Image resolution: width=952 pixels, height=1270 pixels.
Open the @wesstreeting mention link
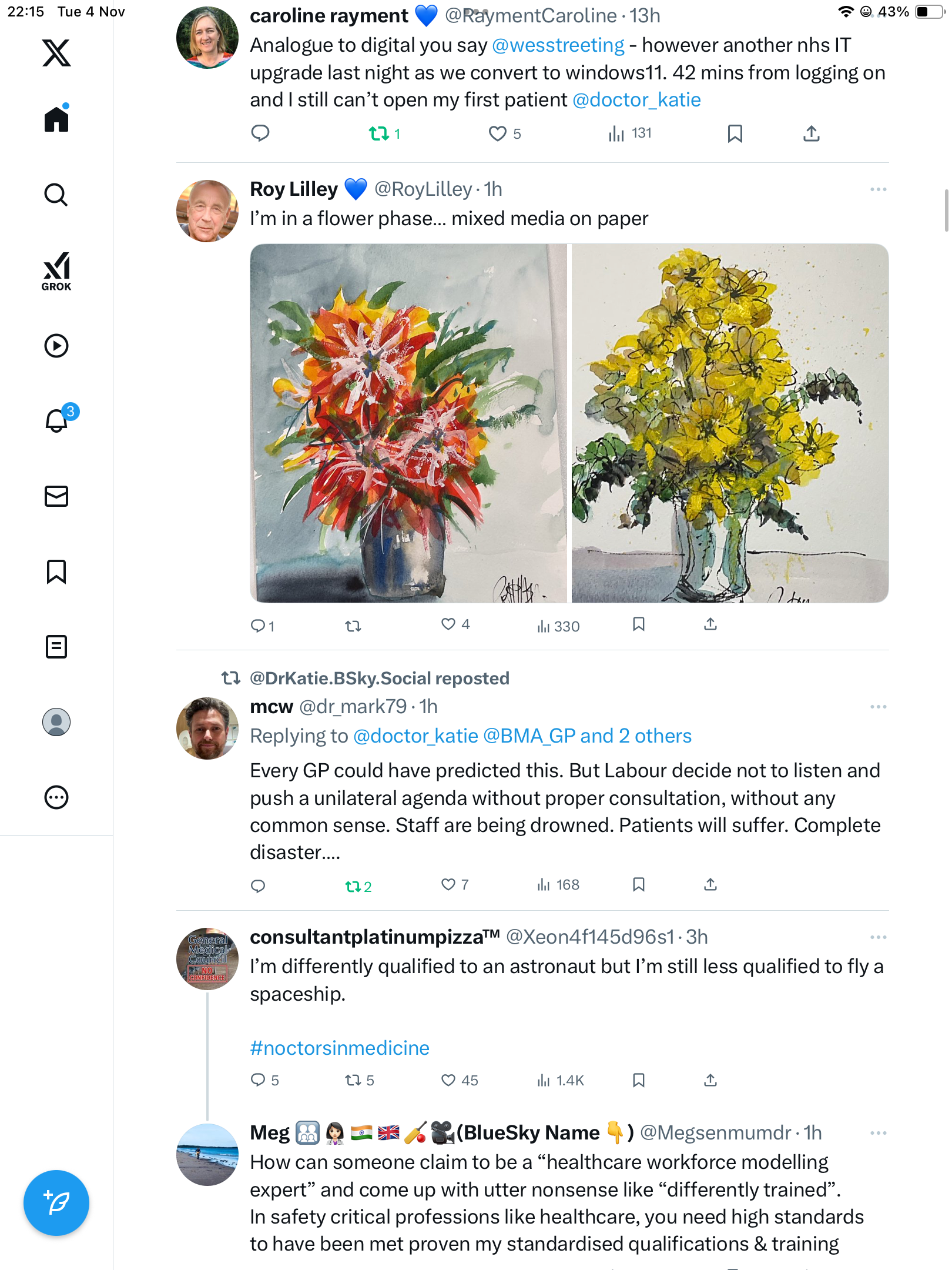558,45
